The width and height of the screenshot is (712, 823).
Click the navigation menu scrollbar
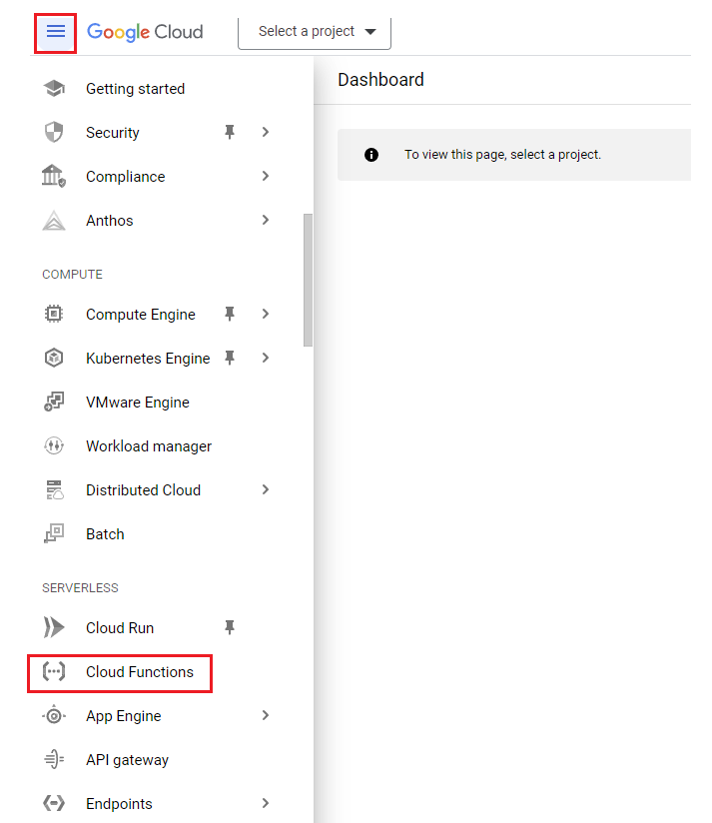click(x=308, y=280)
